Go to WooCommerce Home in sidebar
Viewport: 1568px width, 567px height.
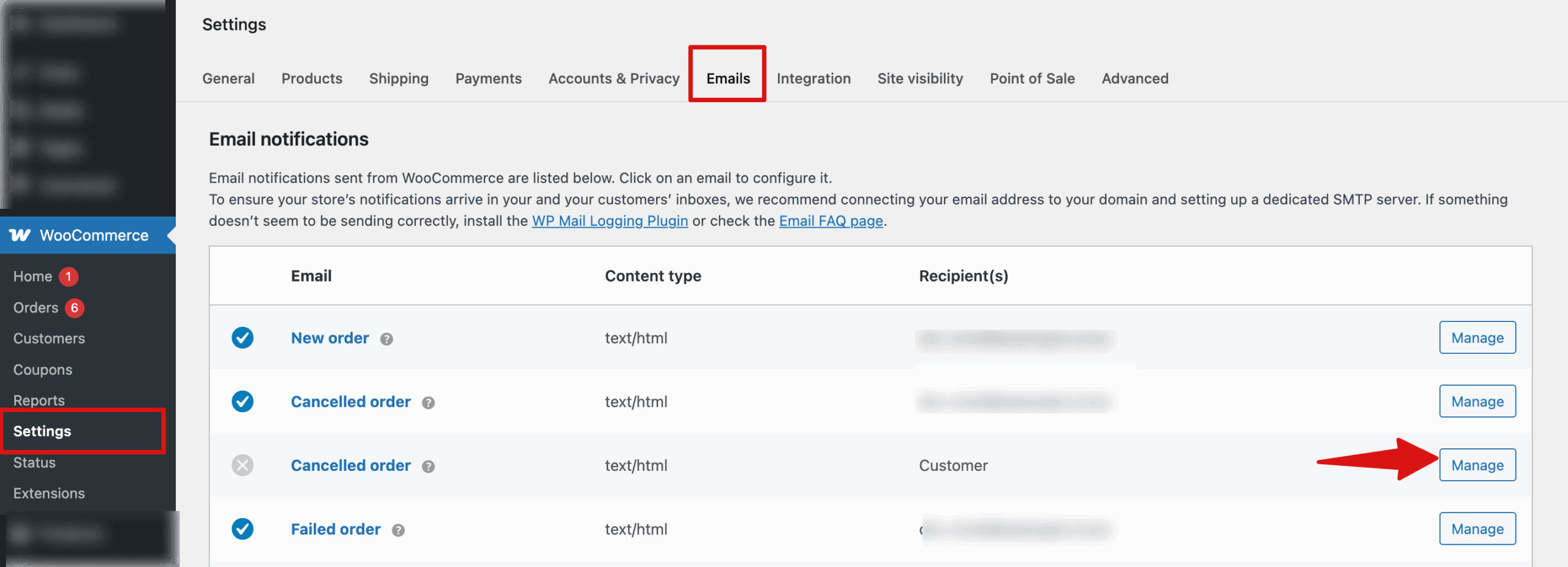32,276
